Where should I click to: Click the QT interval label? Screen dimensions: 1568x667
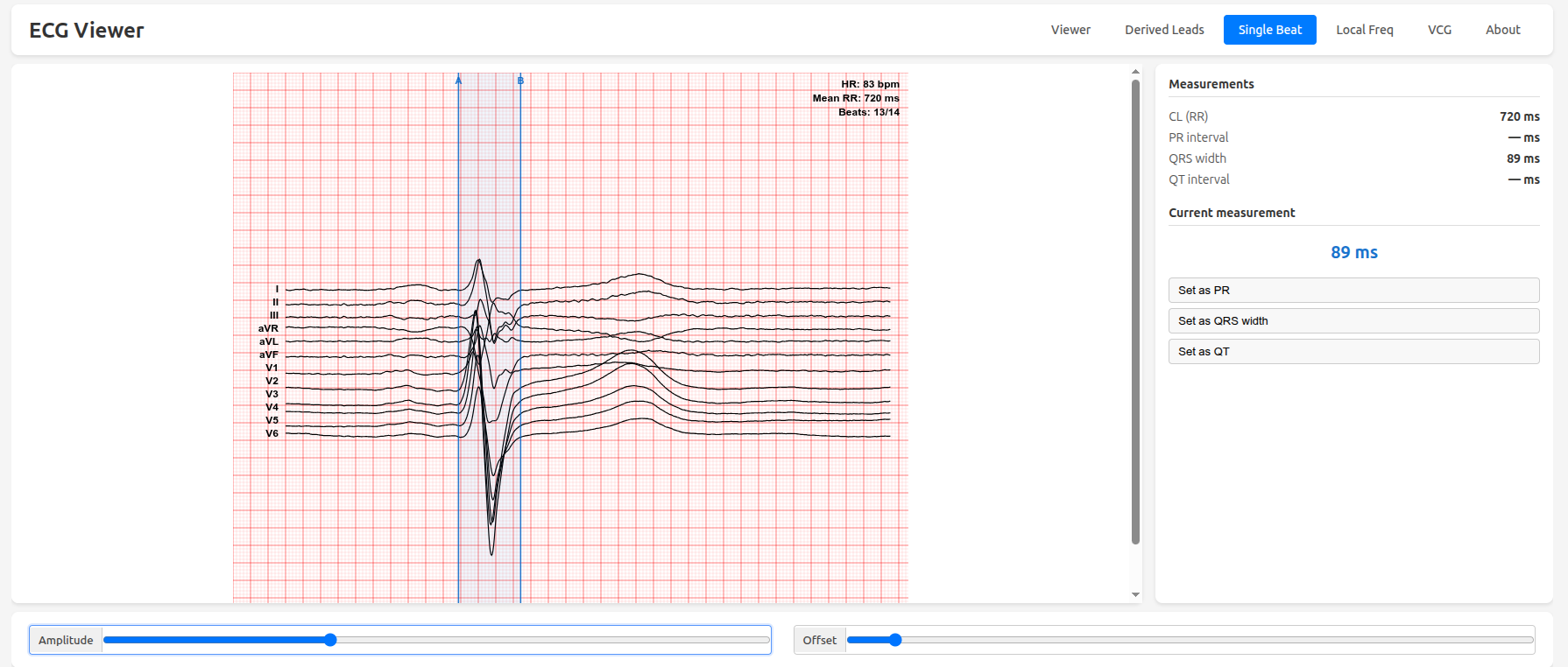pyautogui.click(x=1199, y=179)
